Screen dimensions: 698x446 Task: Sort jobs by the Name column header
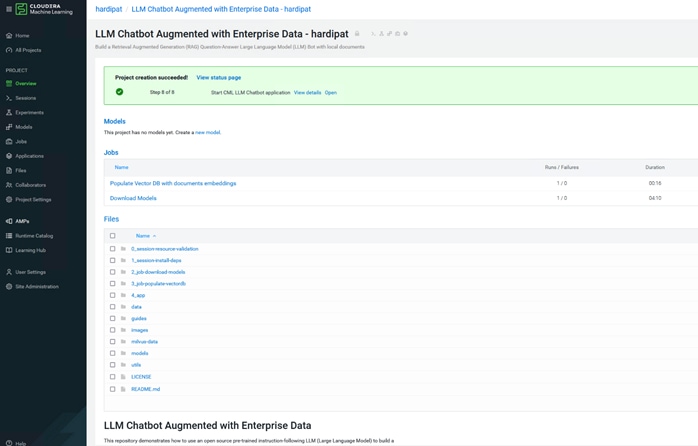[x=122, y=167]
